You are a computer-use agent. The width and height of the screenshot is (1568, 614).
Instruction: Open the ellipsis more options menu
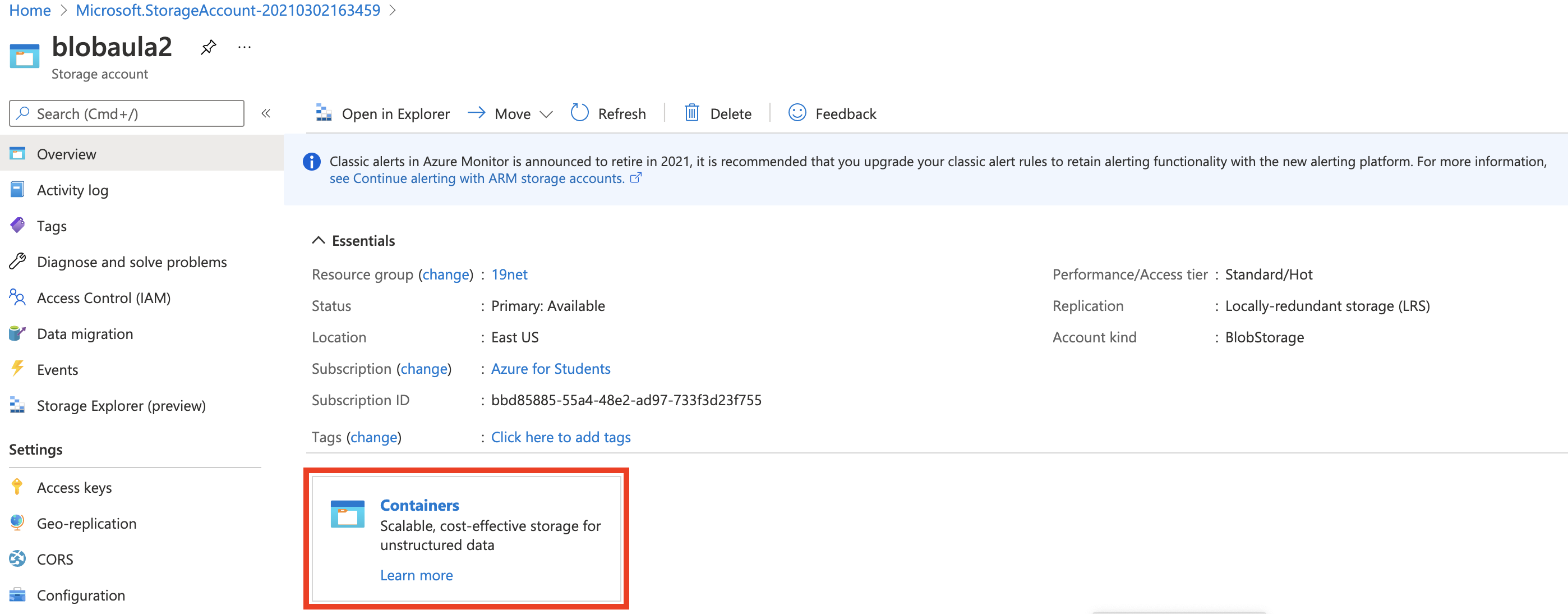[x=245, y=47]
